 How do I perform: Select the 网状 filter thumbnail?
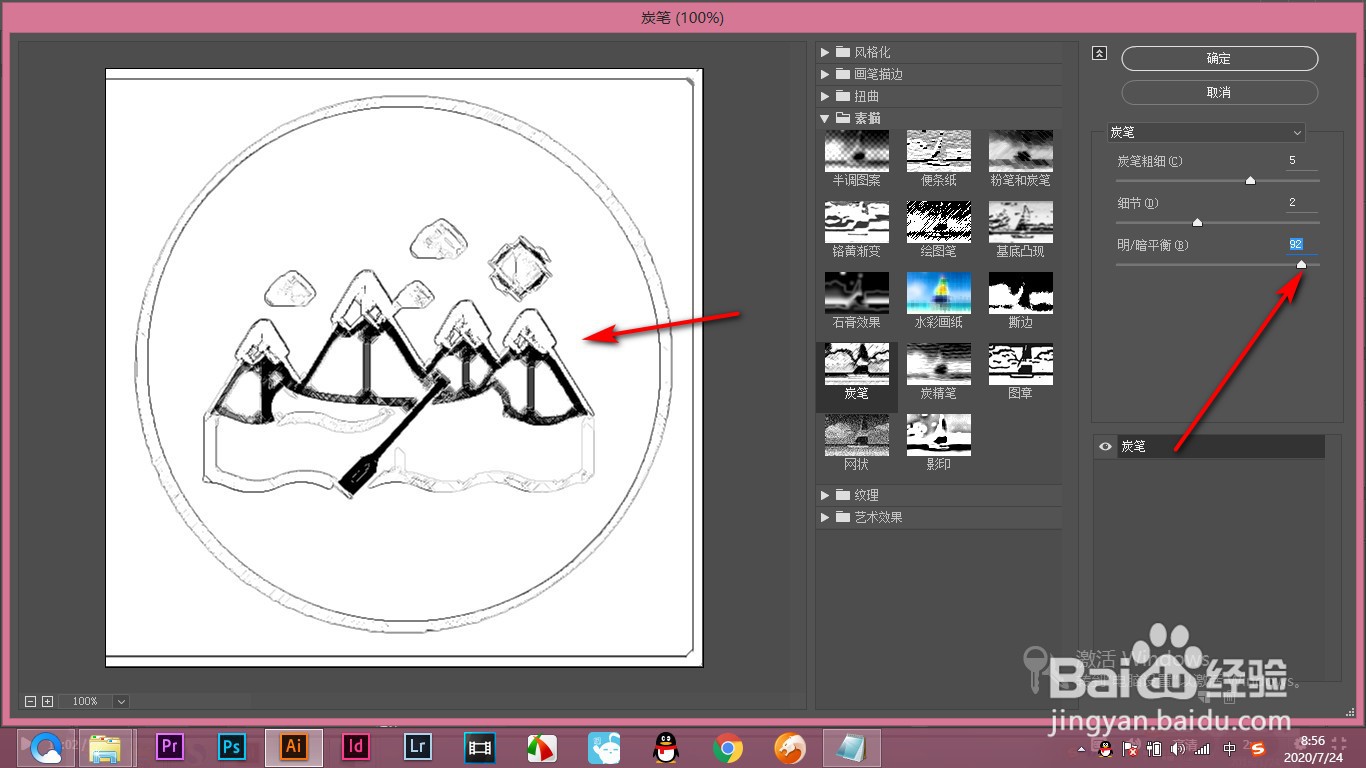coord(856,435)
